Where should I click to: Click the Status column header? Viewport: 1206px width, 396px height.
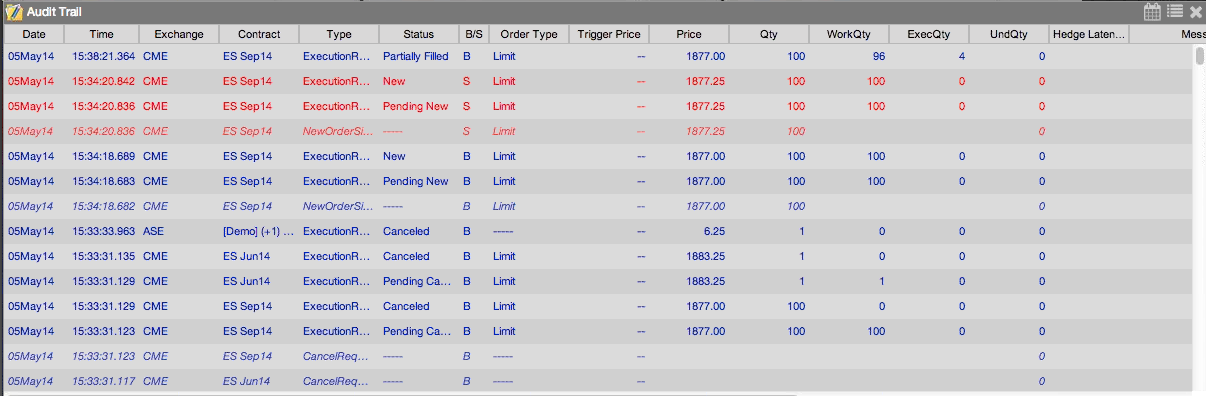pos(419,34)
